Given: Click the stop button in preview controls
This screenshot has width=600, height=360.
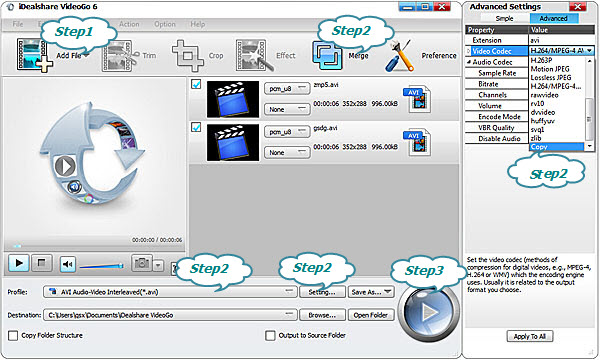Looking at the screenshot, I should point(41,263).
